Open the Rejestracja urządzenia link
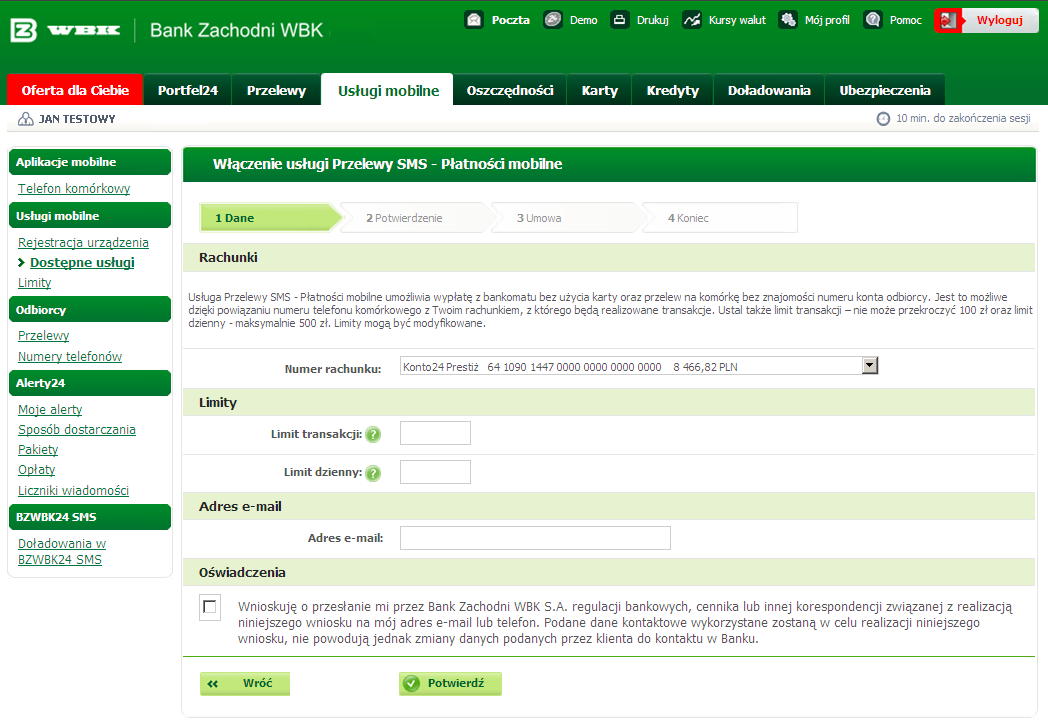The image size is (1048, 726). tap(83, 243)
